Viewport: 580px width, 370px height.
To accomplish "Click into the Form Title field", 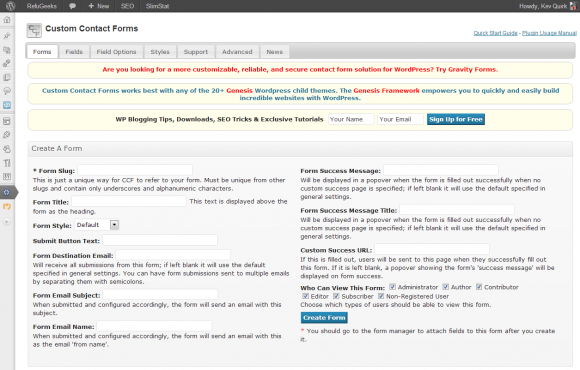I will tap(129, 201).
